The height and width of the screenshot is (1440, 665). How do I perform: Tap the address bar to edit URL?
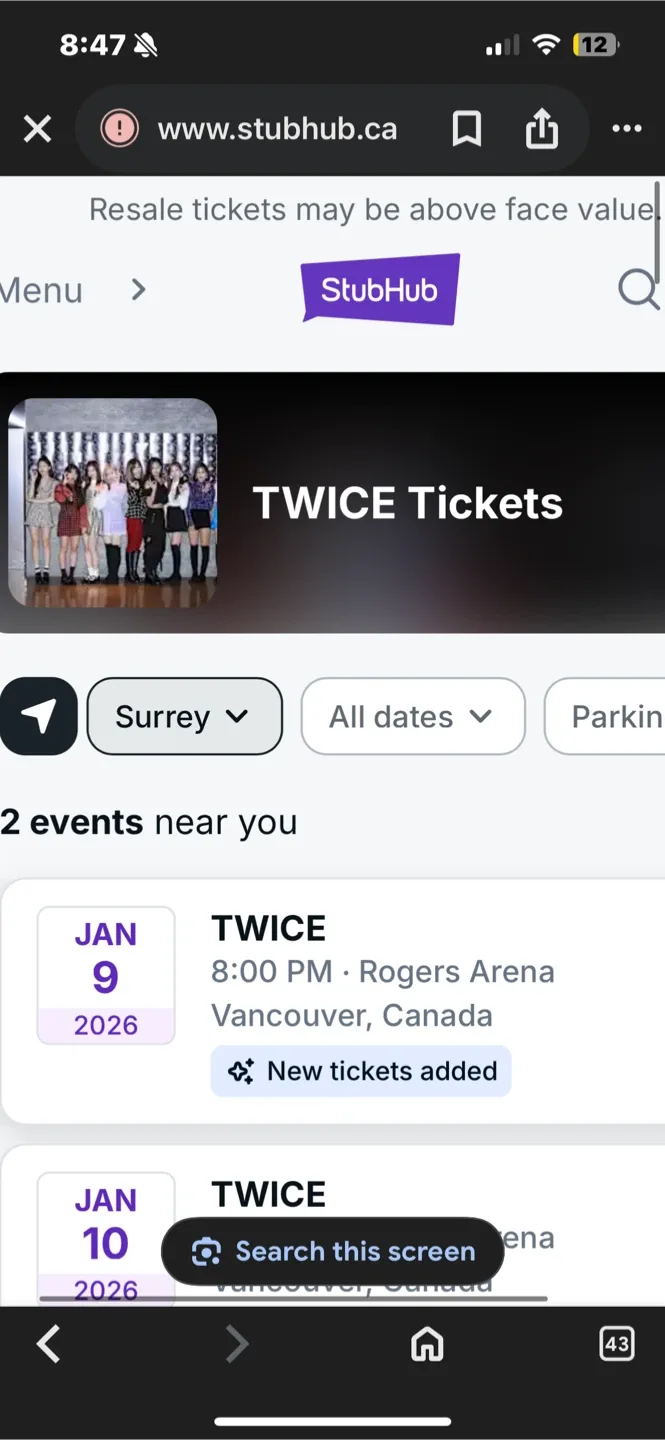tap(278, 128)
